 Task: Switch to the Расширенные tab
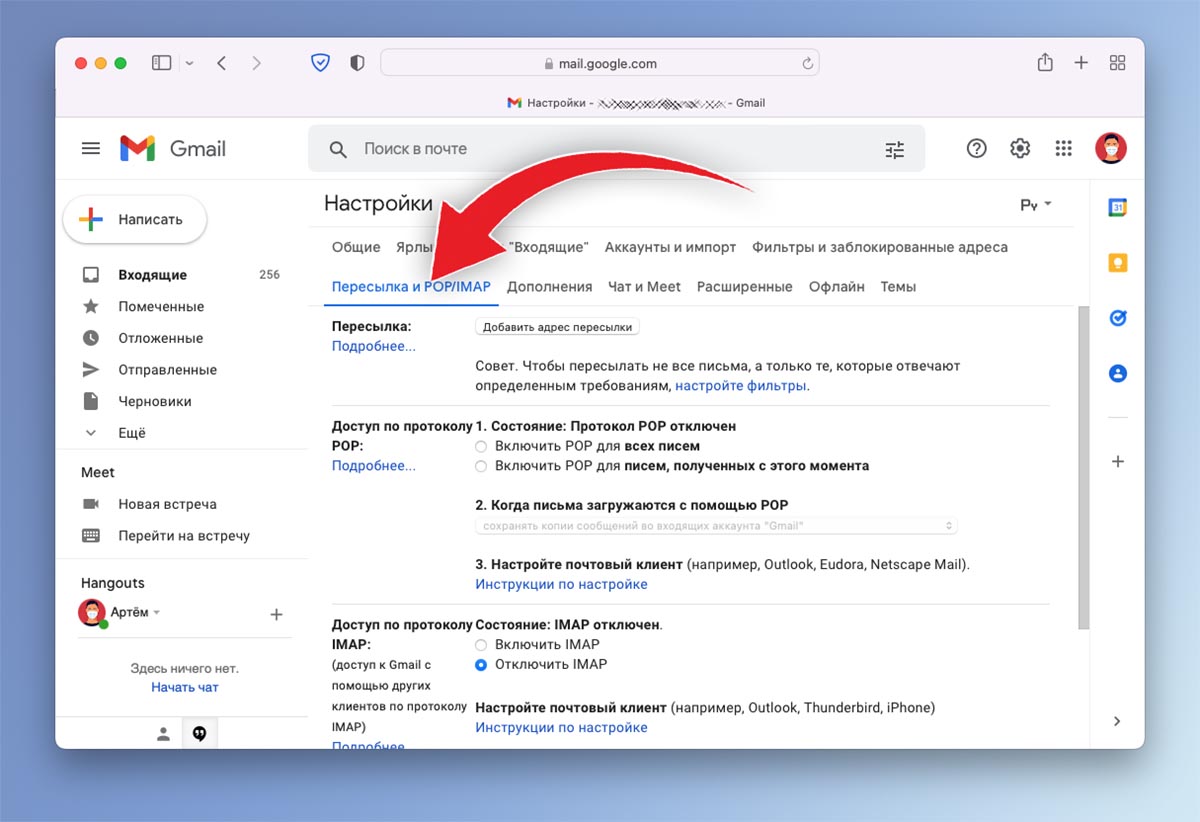pos(745,287)
